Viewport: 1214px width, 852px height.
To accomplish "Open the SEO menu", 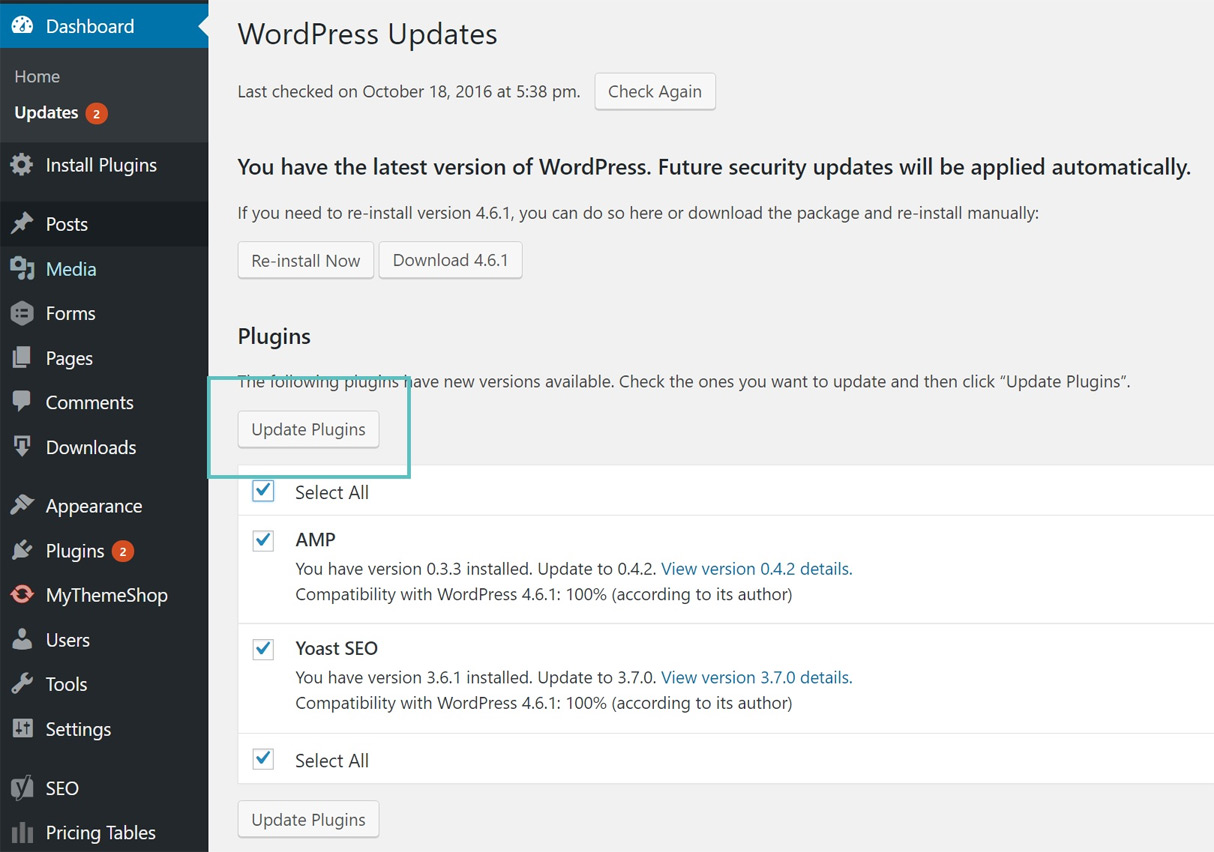I will 104,788.
